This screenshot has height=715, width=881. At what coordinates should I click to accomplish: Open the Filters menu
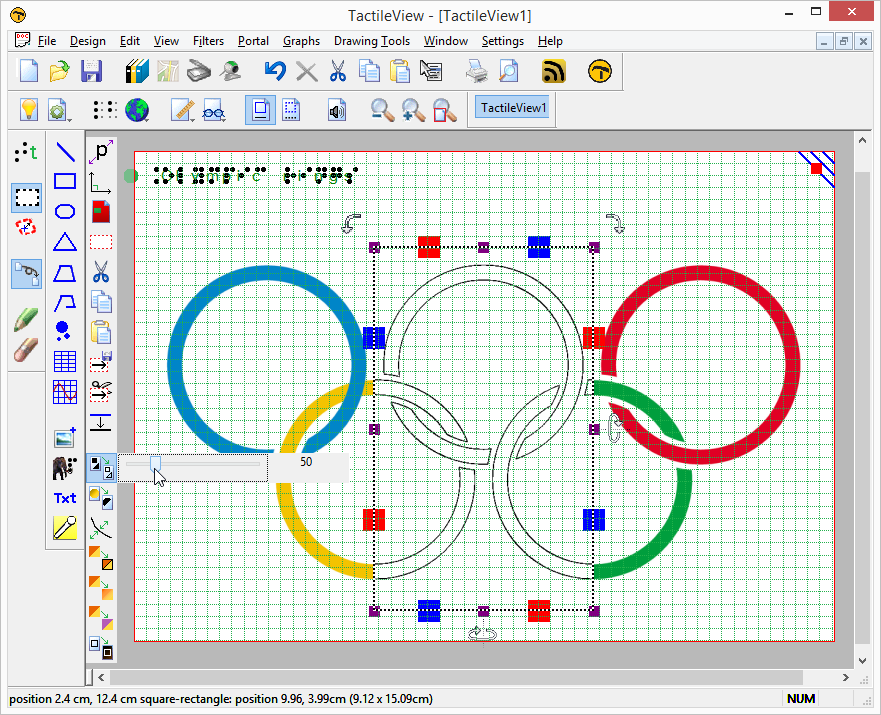[208, 41]
